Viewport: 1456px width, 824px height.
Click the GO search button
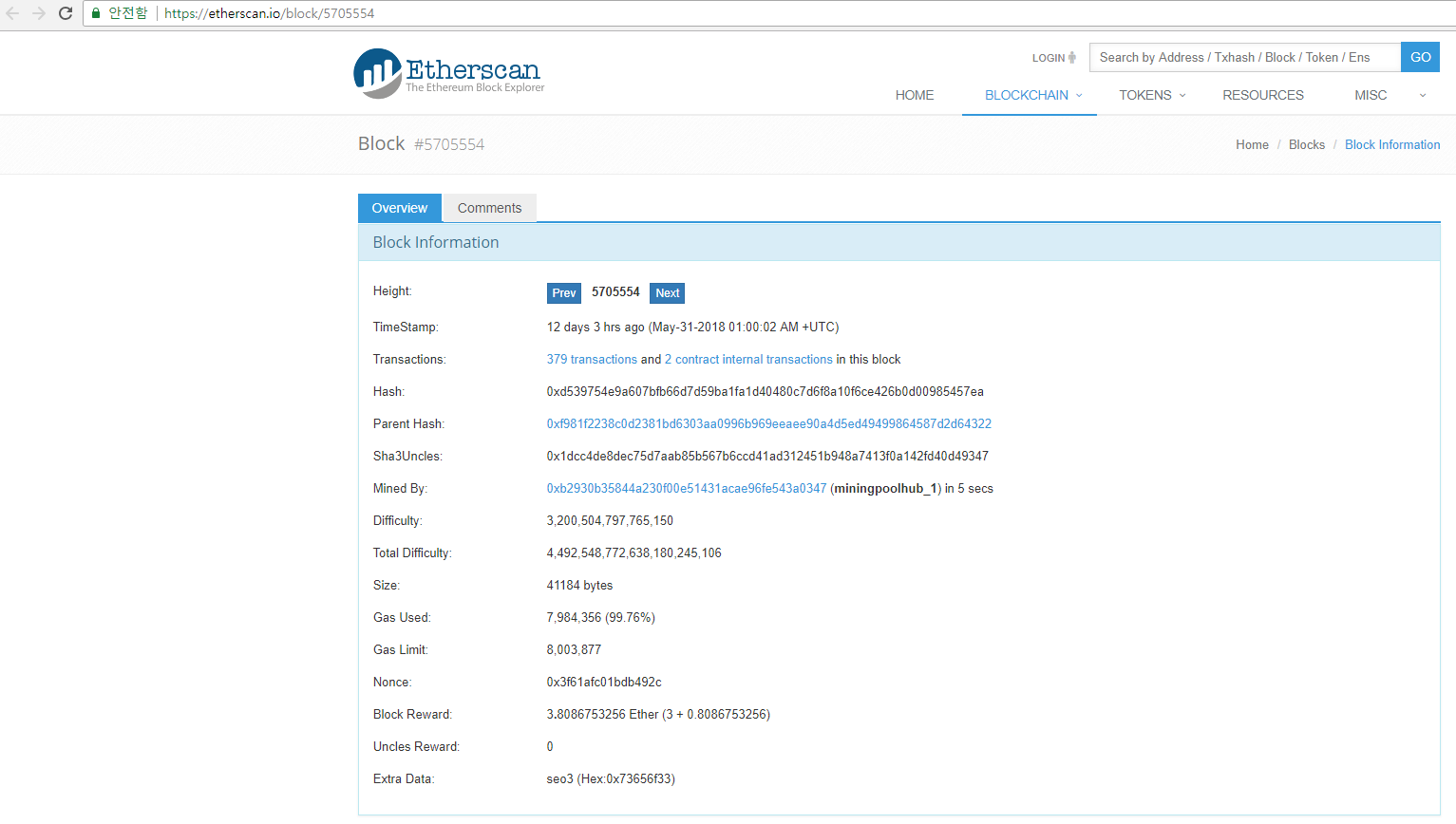coord(1420,57)
